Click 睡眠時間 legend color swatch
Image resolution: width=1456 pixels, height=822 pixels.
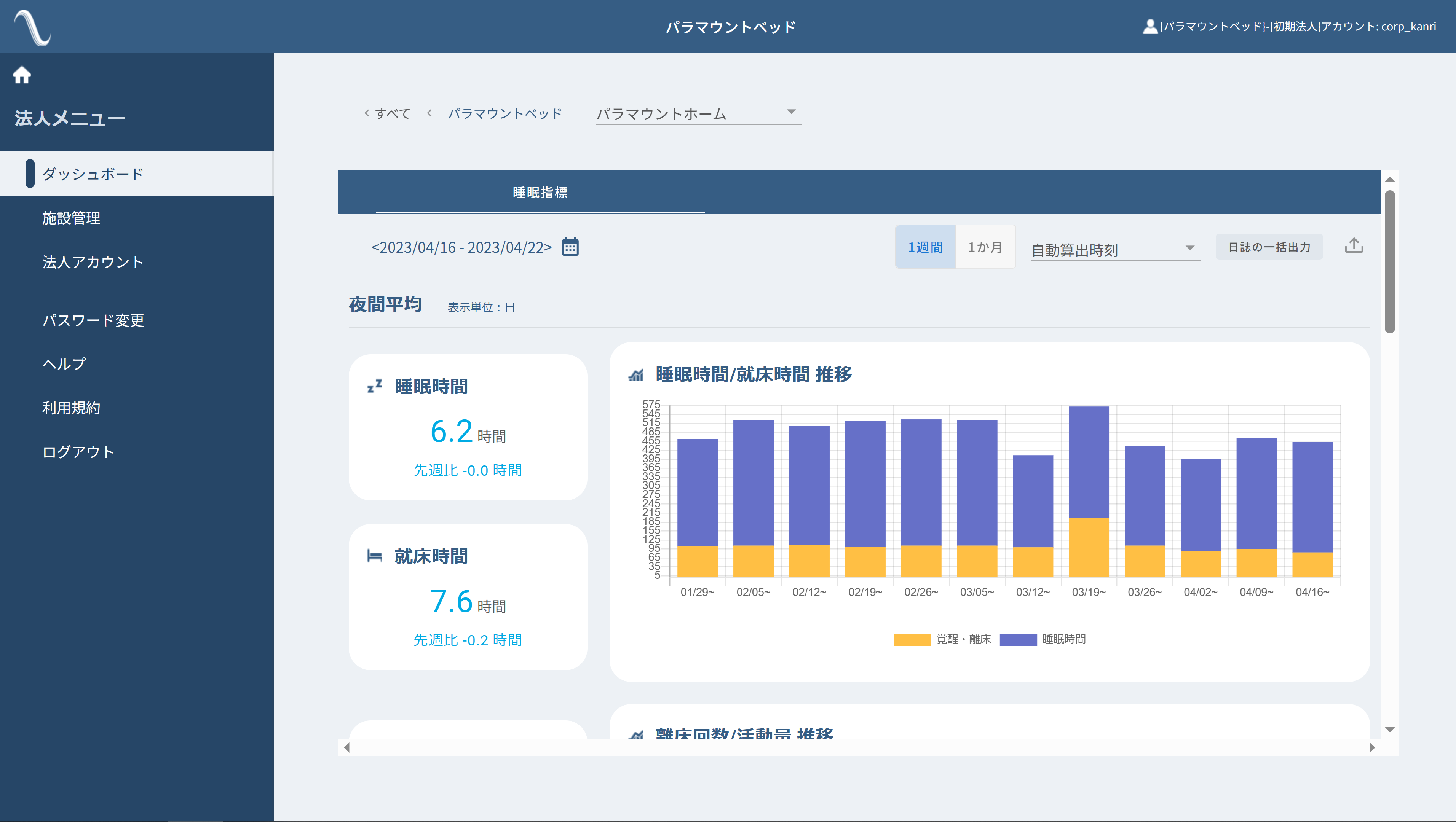(1018, 639)
